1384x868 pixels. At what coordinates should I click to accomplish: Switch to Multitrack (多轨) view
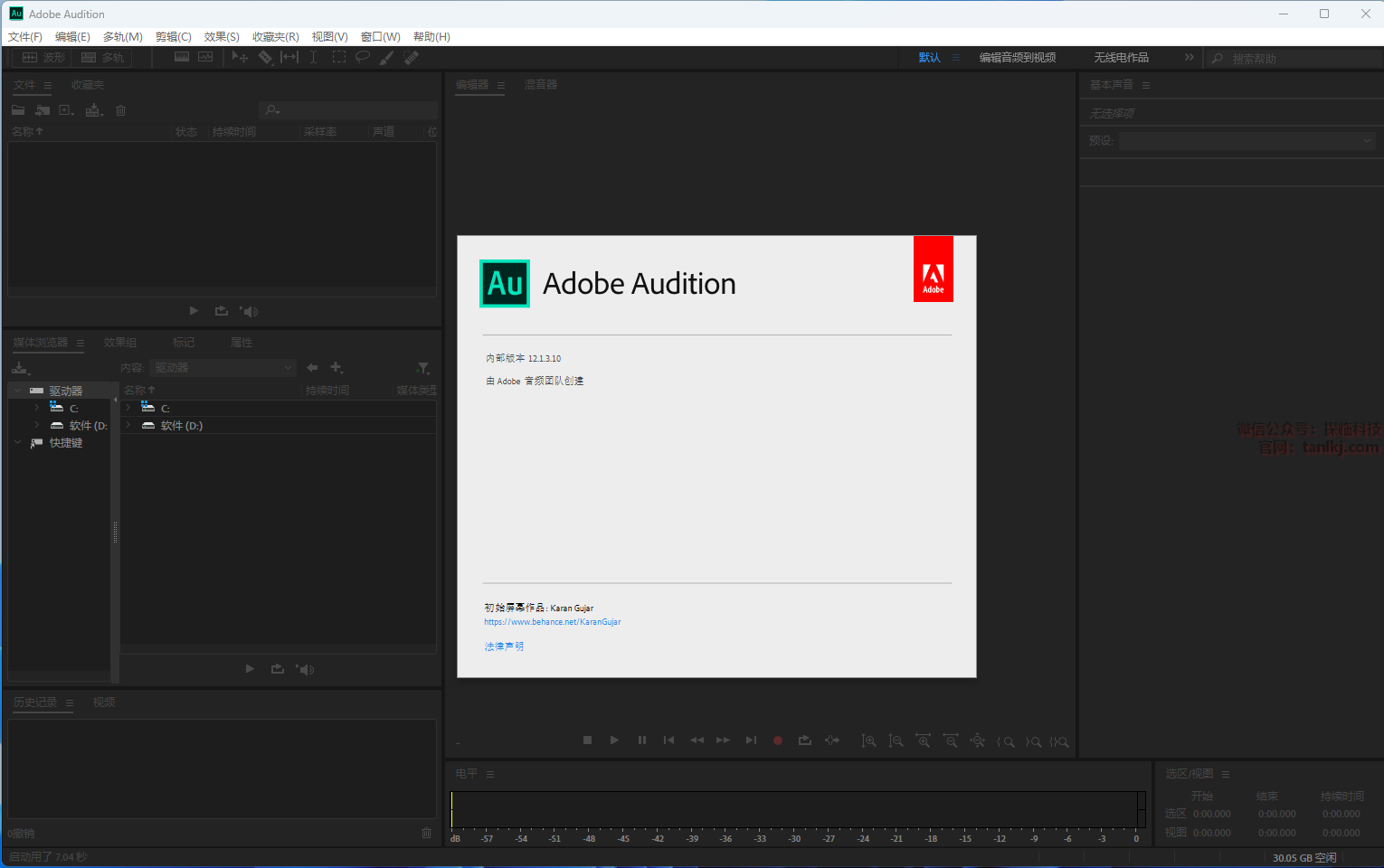click(102, 57)
